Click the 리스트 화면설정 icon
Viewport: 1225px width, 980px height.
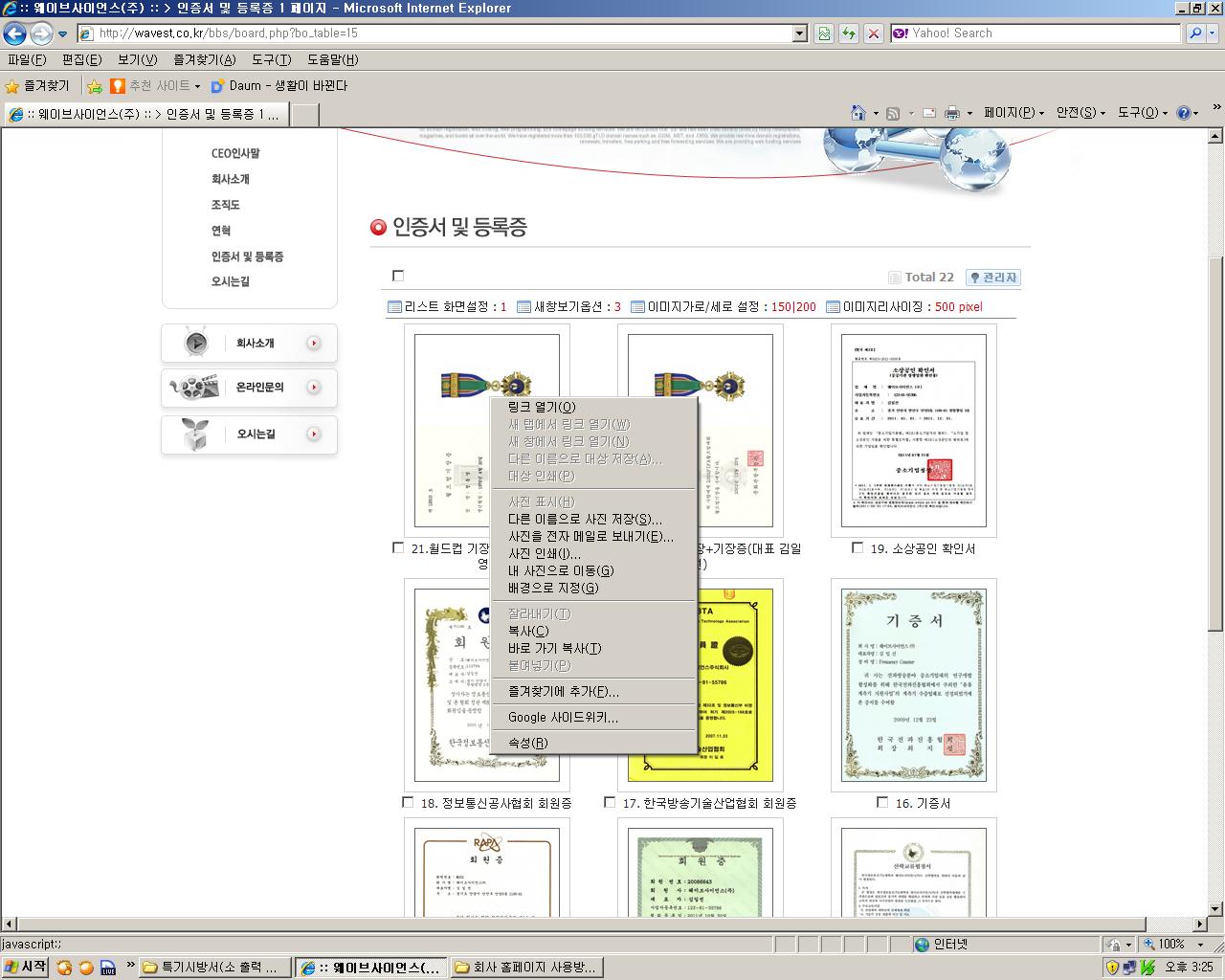click(x=394, y=307)
